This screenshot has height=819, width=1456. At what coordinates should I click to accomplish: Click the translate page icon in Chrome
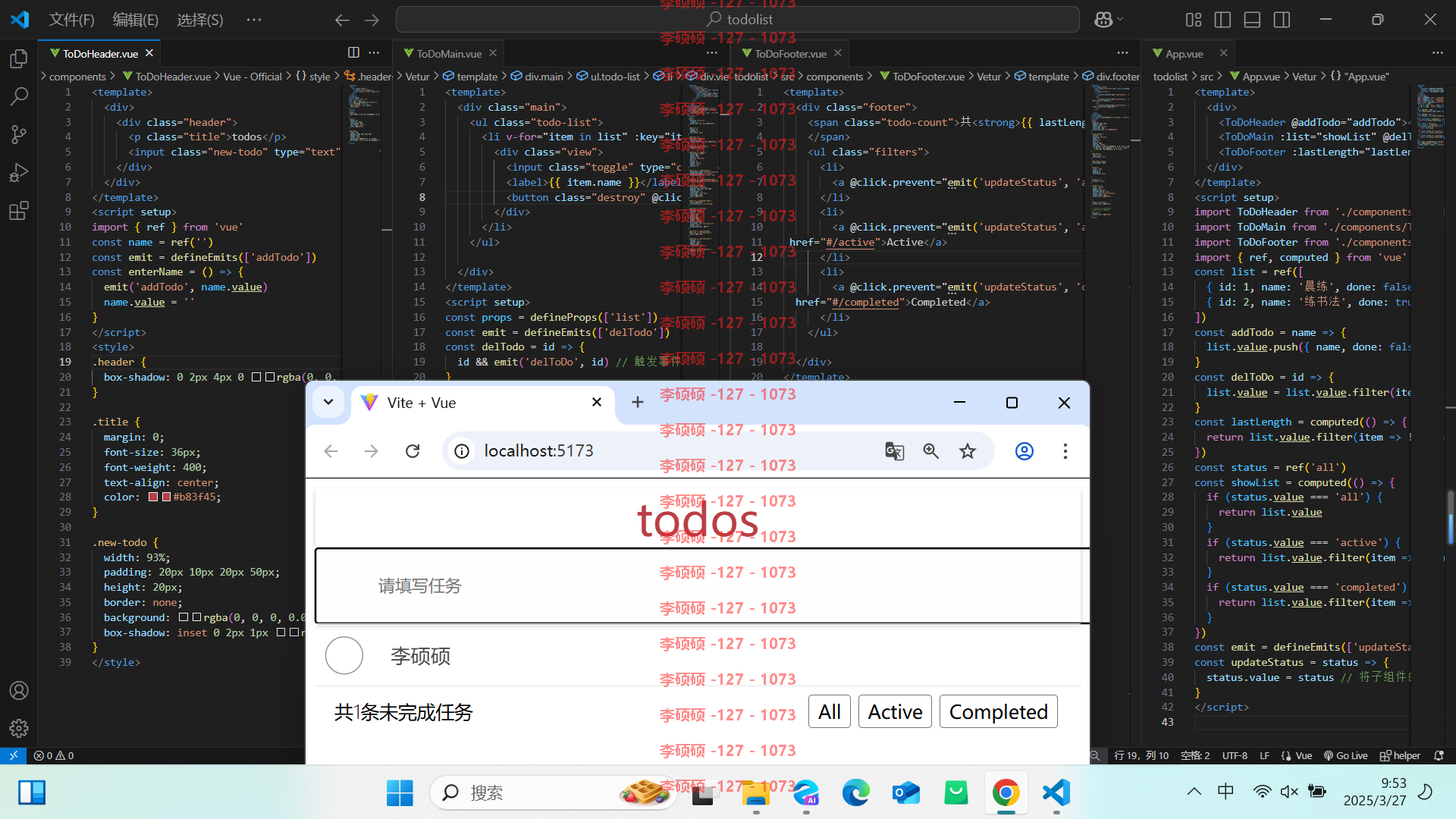pos(894,451)
